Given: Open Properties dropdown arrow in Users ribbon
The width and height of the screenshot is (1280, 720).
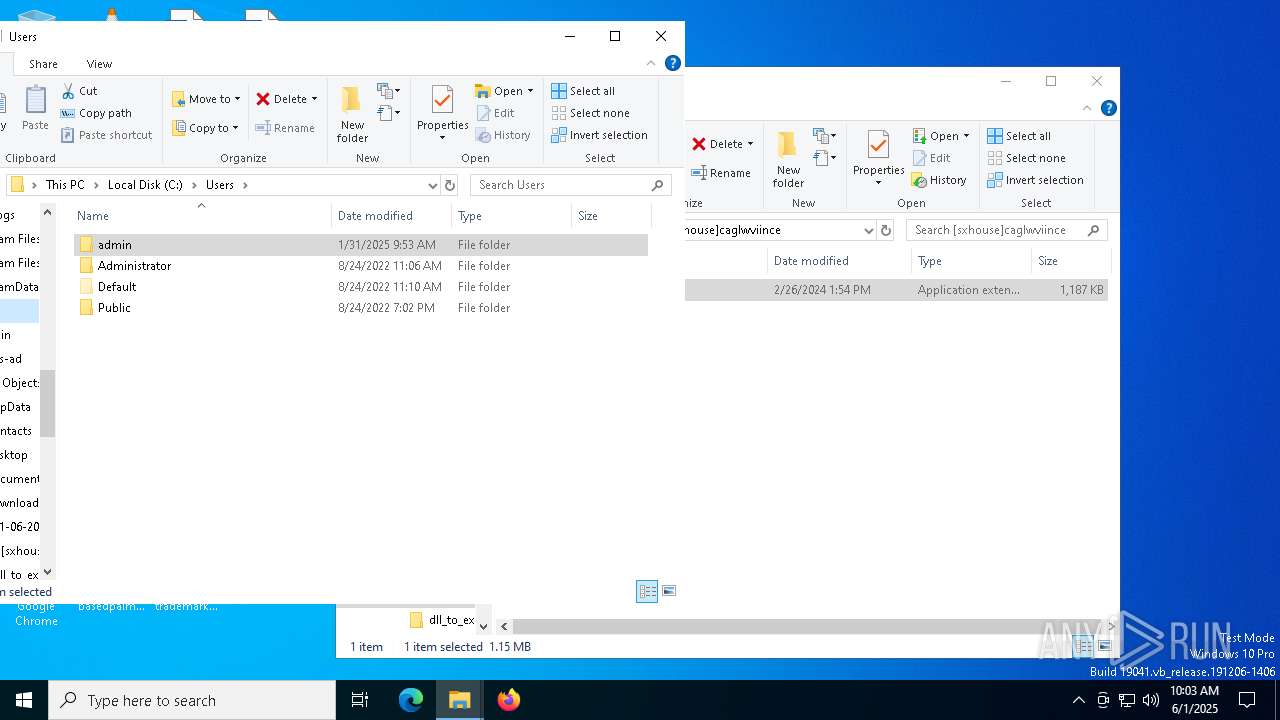Looking at the screenshot, I should click(x=443, y=138).
